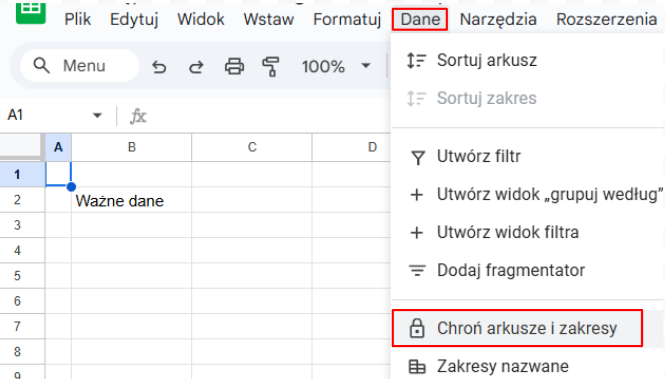Select cell containing Ważne dane
The height and width of the screenshot is (379, 665).
click(131, 200)
